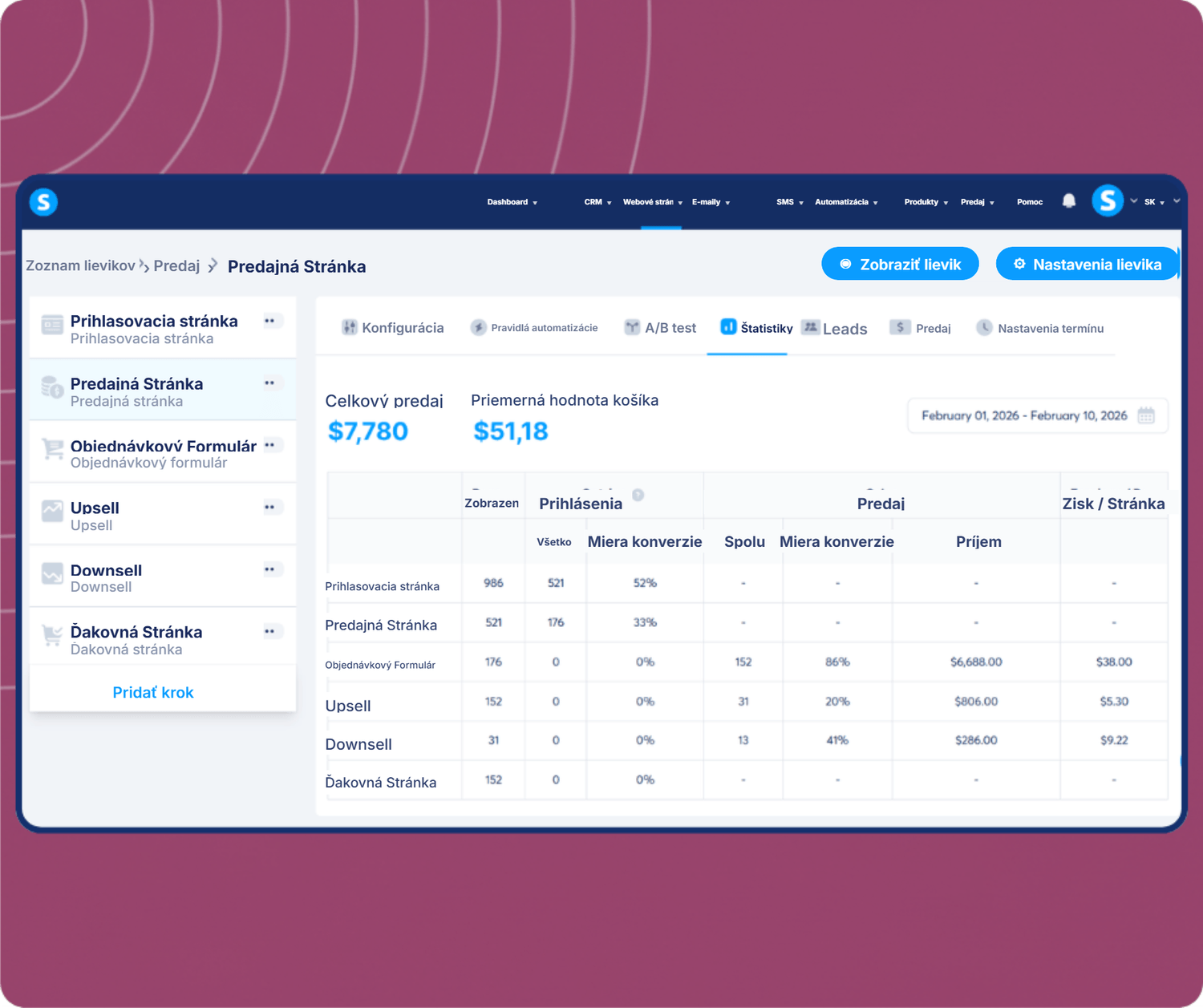1203x1008 pixels.
Task: Expand the E-maily navigation dropdown
Action: [x=711, y=202]
